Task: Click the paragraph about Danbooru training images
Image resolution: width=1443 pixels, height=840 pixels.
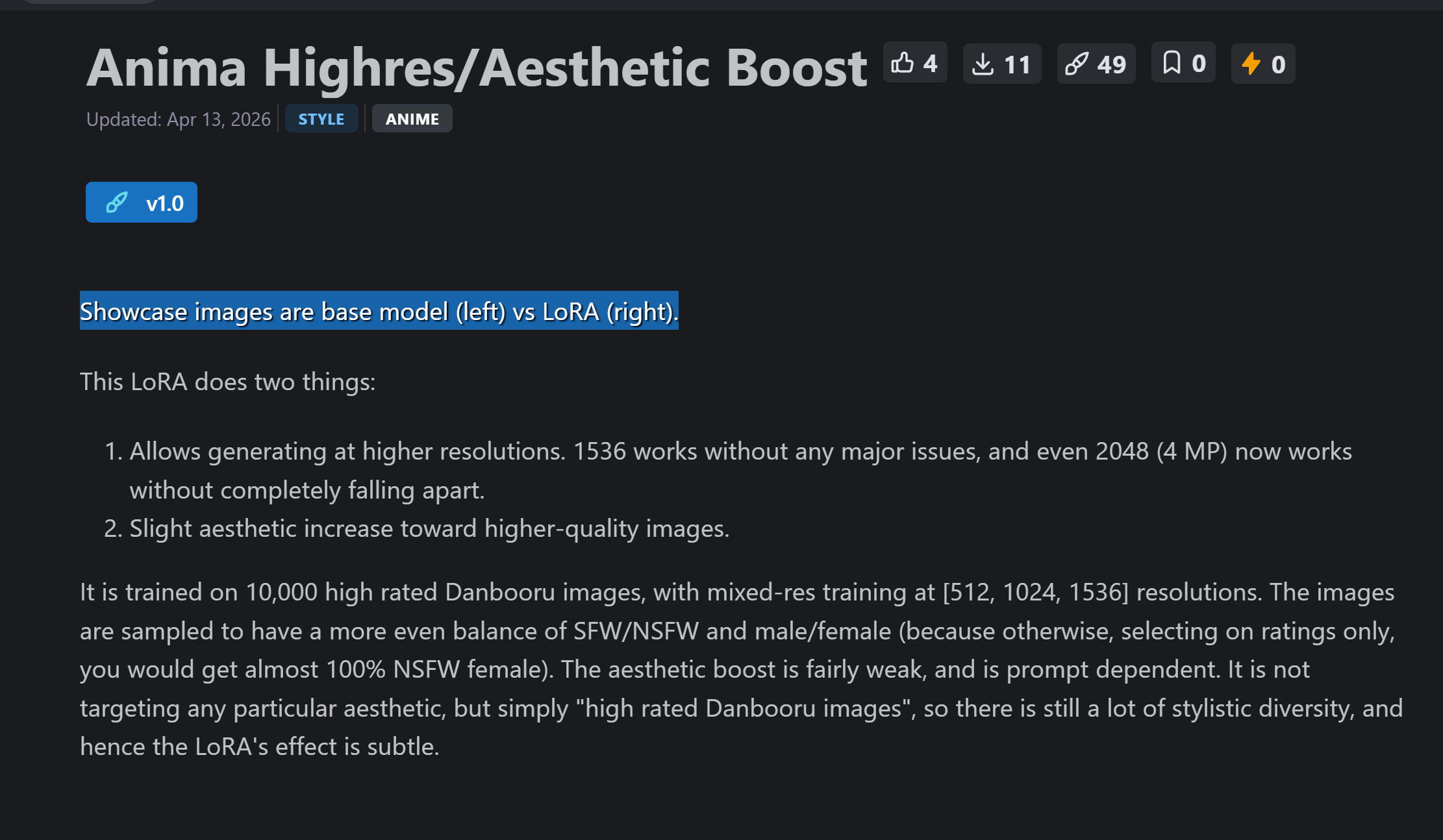Action: click(740, 669)
